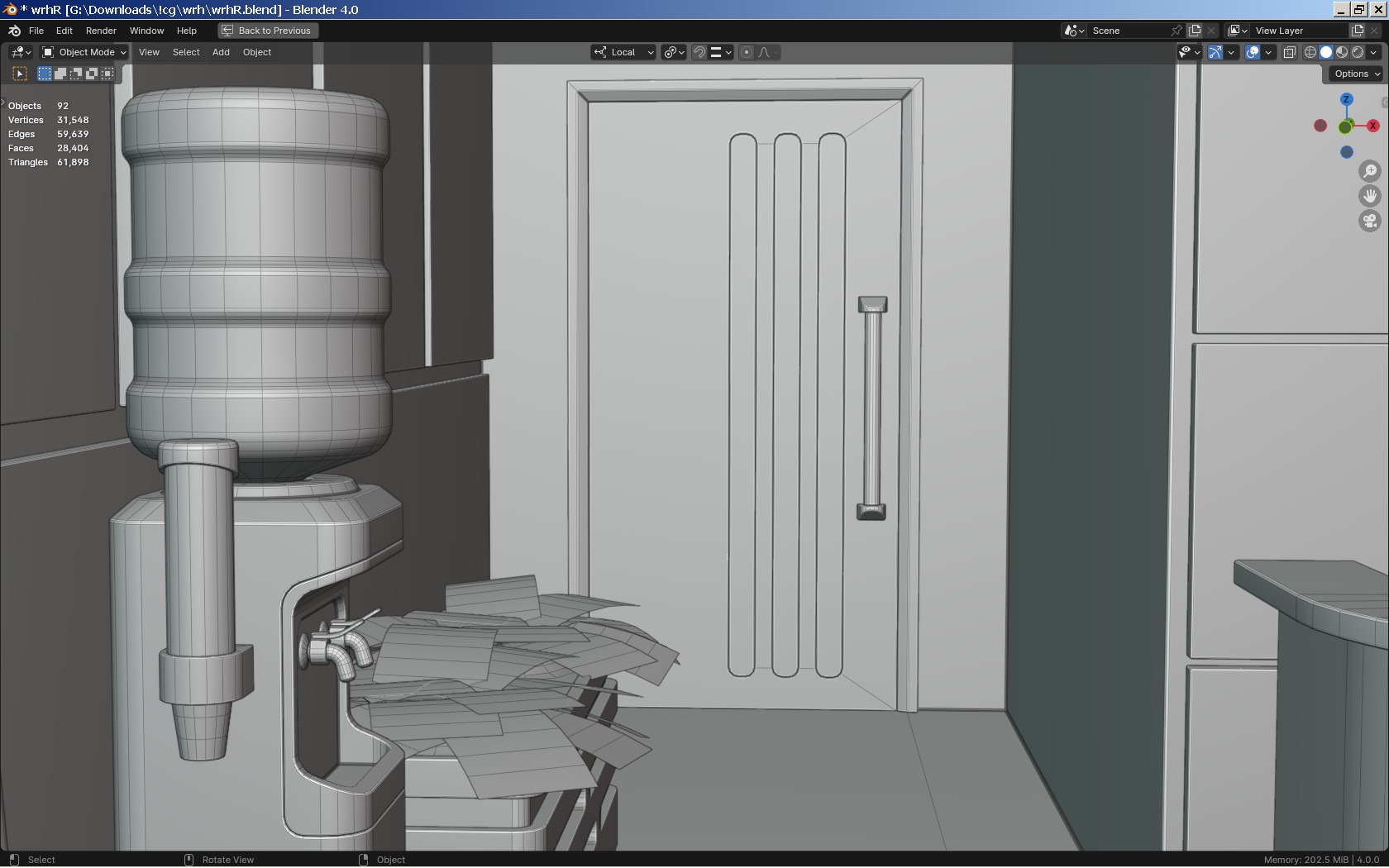
Task: Open the File menu
Action: click(36, 31)
